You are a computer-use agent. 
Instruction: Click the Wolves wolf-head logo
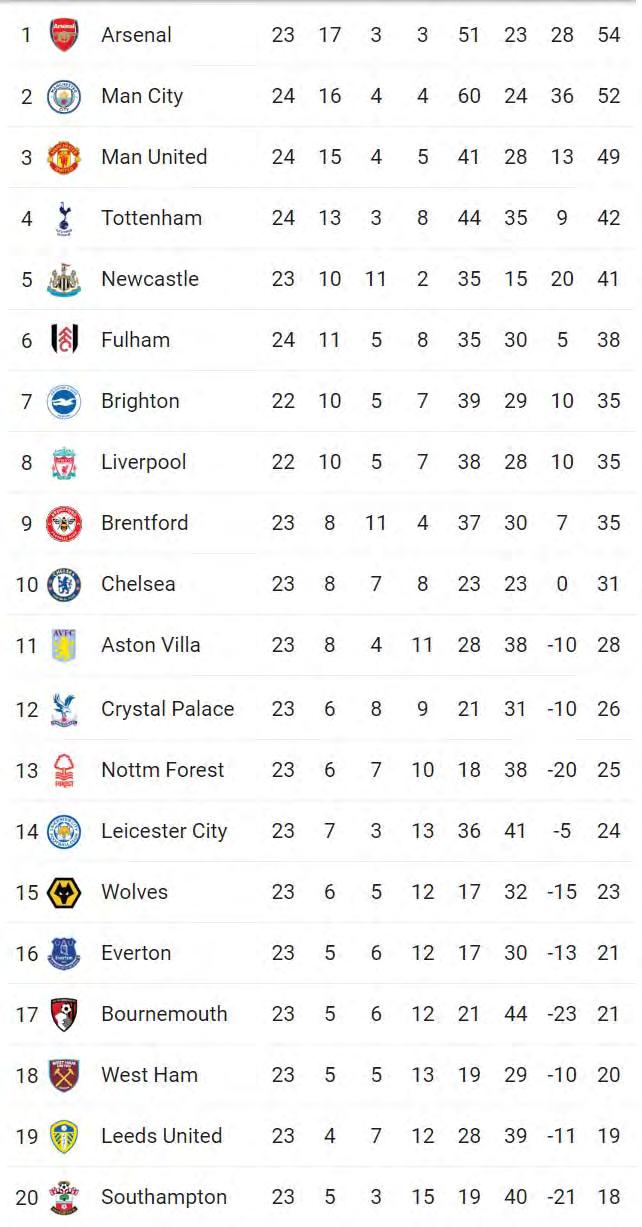click(x=64, y=892)
